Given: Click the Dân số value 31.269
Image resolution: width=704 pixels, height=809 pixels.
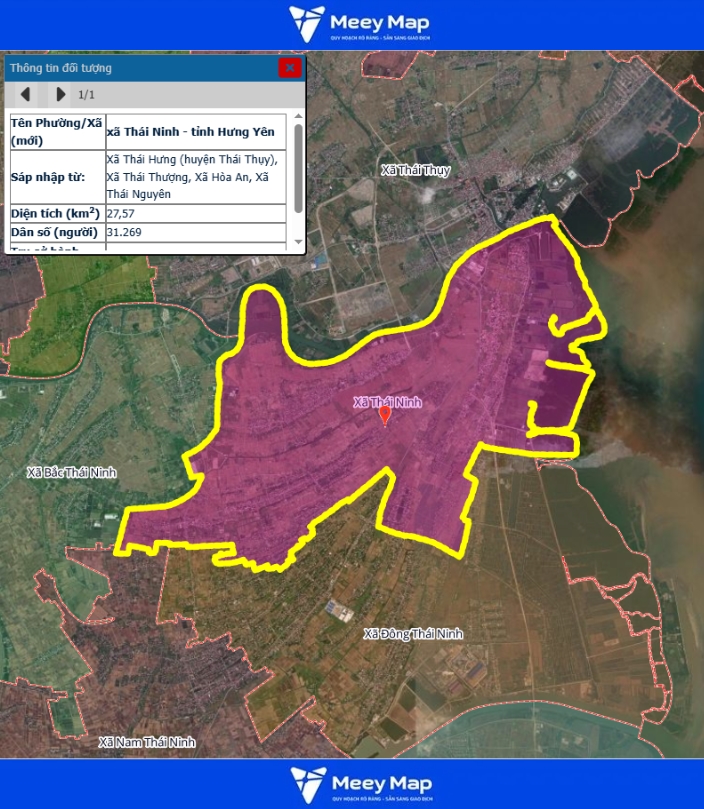Looking at the screenshot, I should tap(124, 233).
